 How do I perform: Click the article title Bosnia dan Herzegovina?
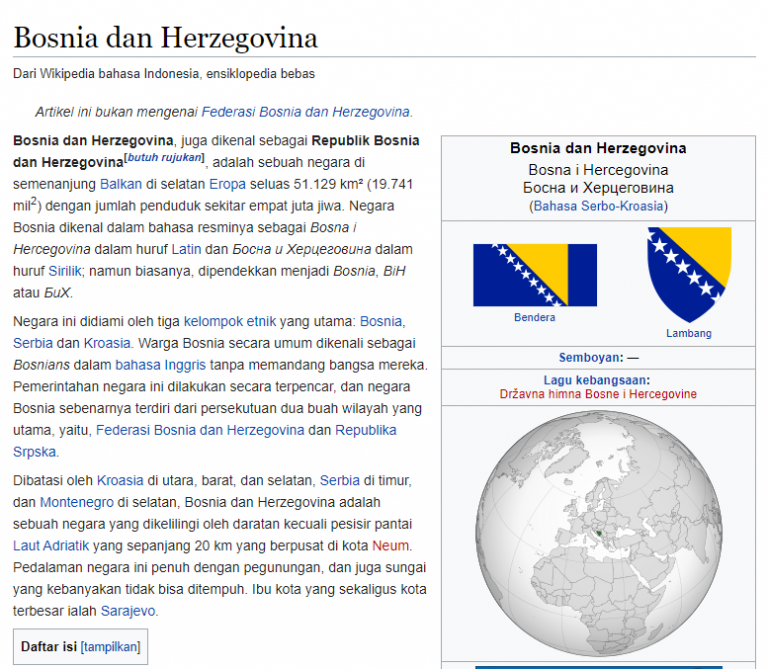click(166, 38)
